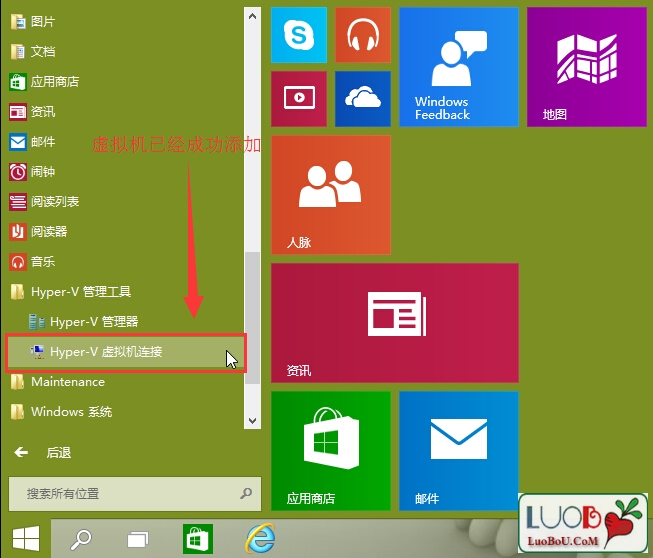The image size is (653, 558).
Task: Click the Windows Start button
Action: tap(26, 538)
